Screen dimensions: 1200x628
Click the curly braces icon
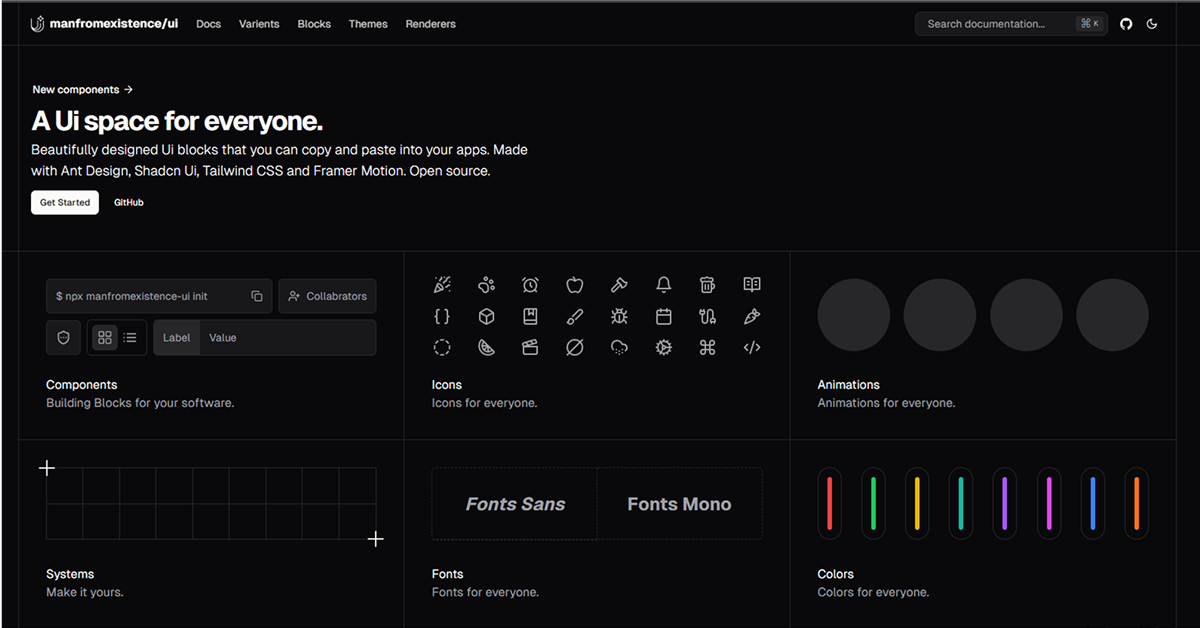point(442,316)
